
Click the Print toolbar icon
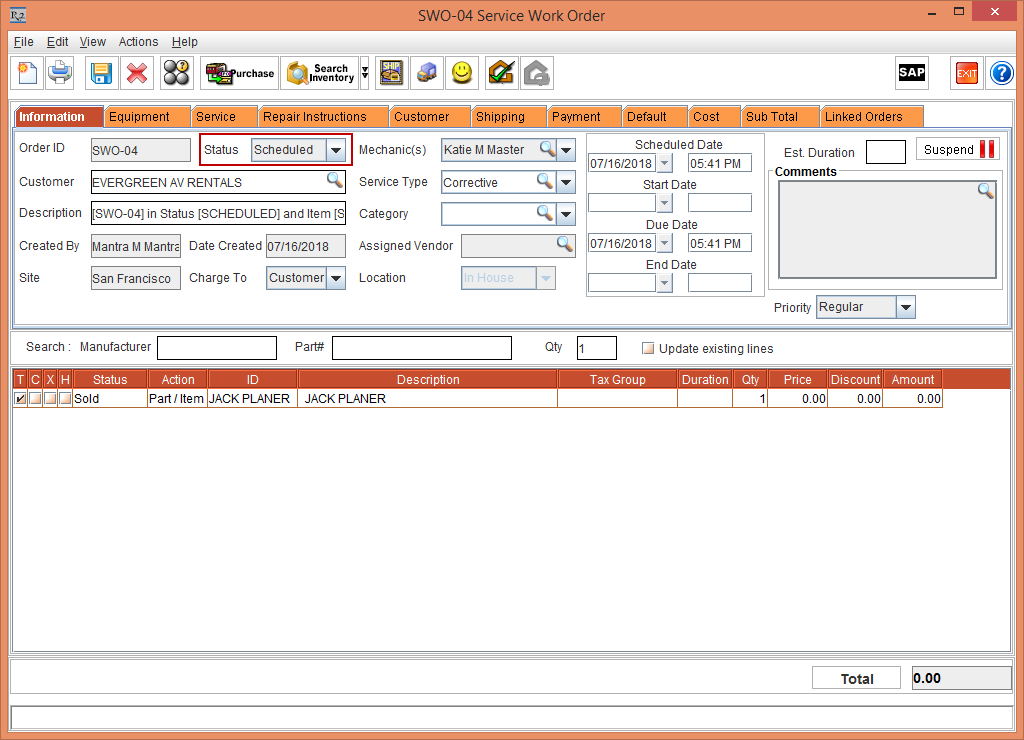(x=59, y=72)
